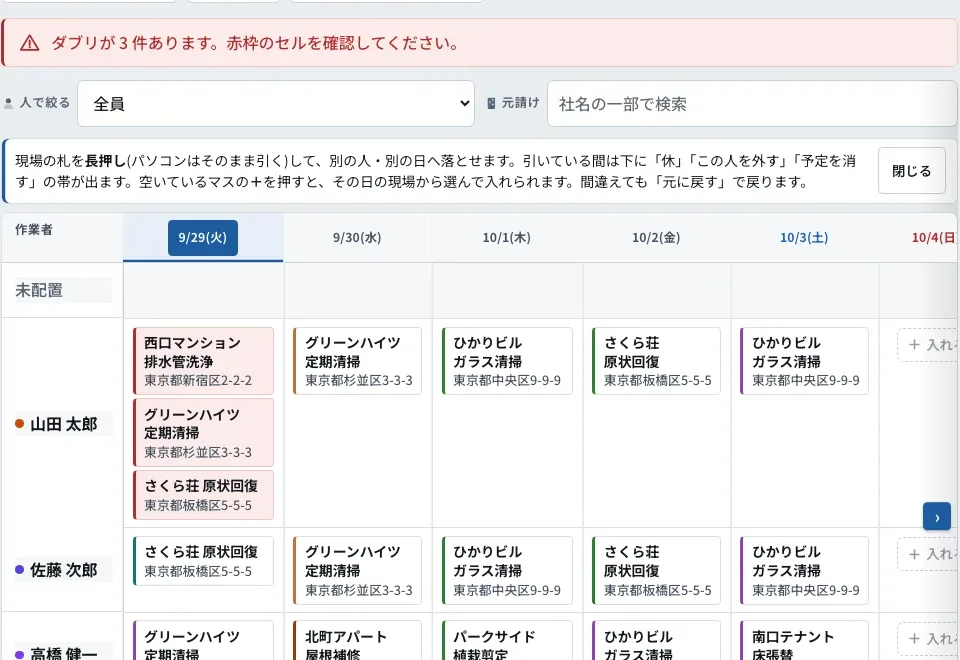This screenshot has width=960, height=660.
Task: Click the 作業者 column header
Action: [34, 230]
